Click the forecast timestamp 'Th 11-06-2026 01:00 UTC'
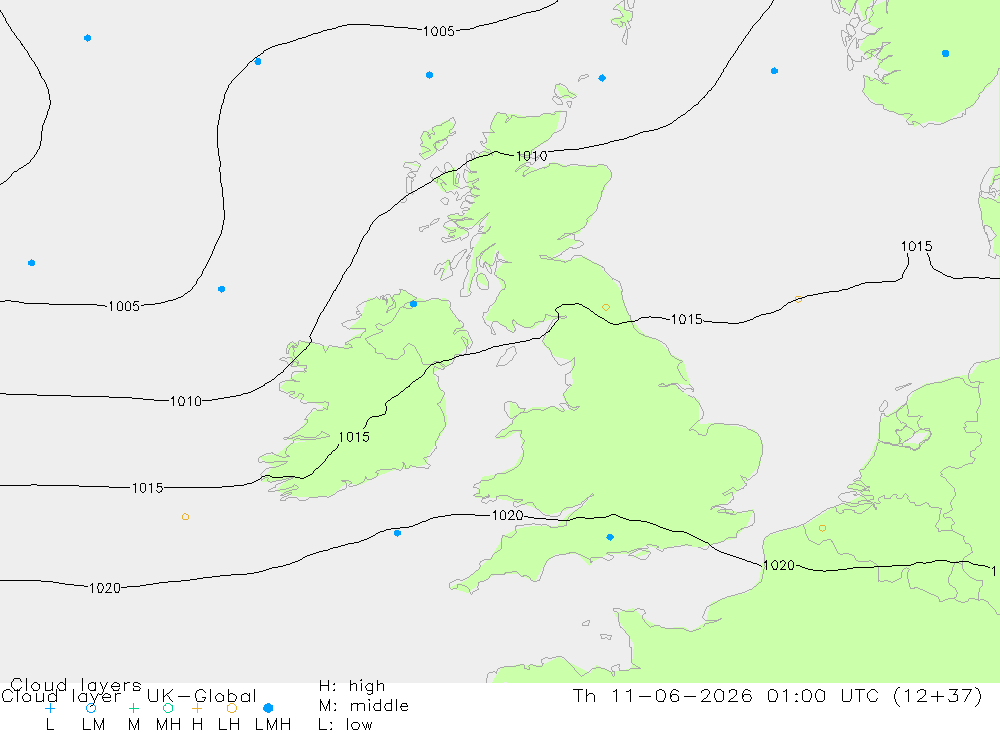This screenshot has width=1000, height=733. click(729, 695)
